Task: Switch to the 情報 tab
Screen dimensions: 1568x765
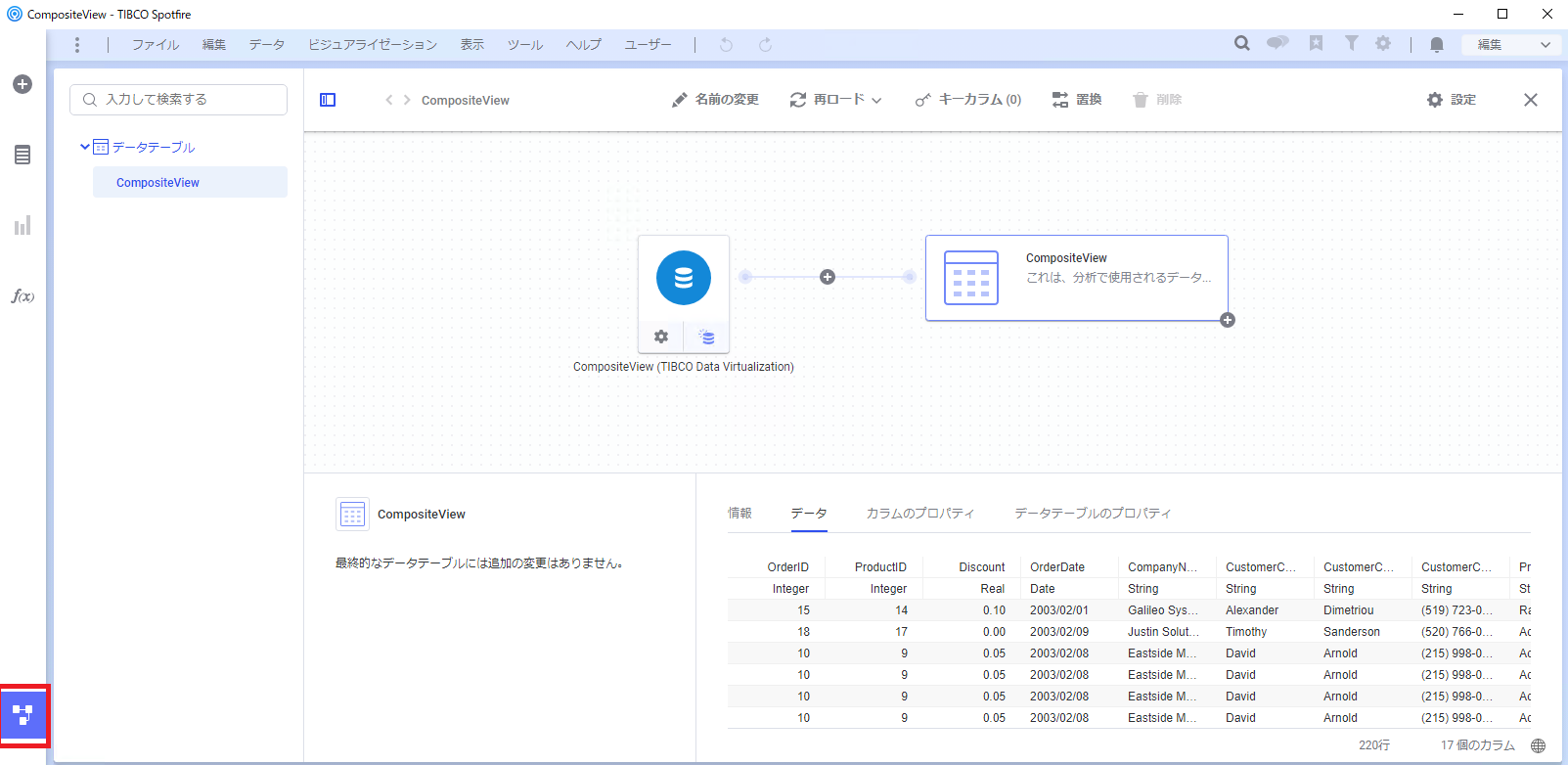Action: [739, 514]
